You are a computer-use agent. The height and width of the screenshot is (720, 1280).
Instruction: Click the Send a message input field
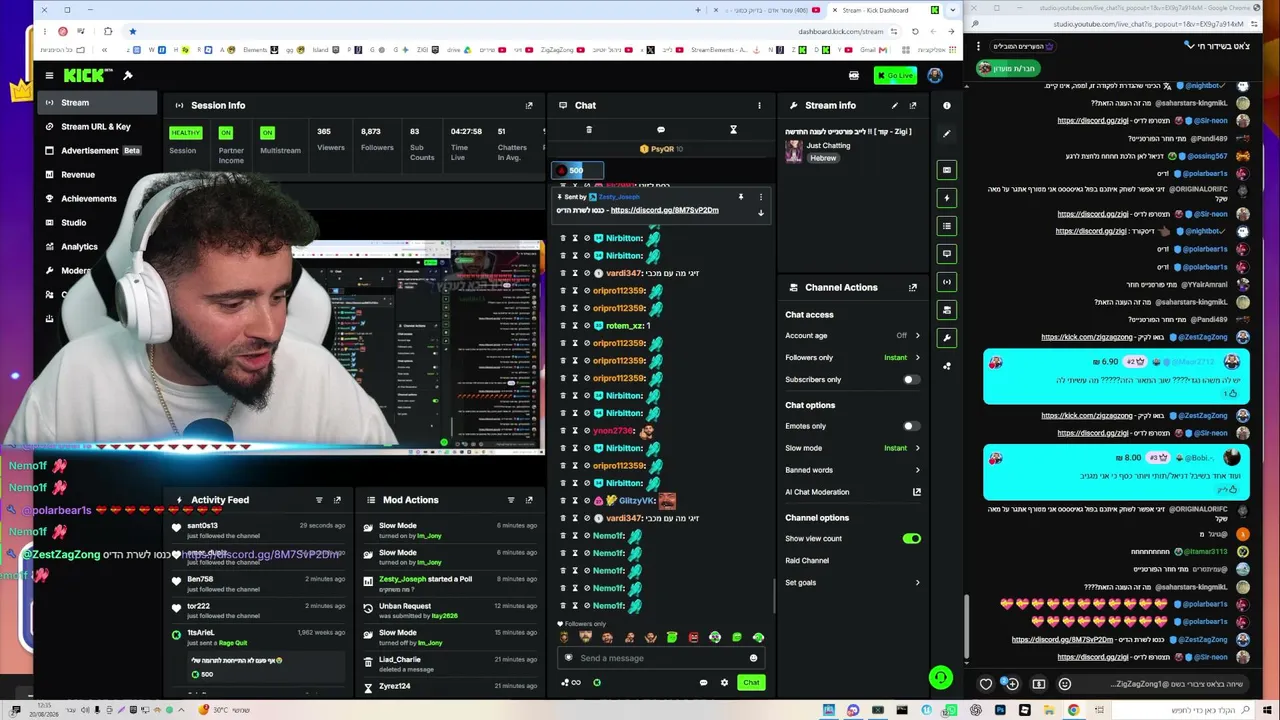(x=661, y=658)
